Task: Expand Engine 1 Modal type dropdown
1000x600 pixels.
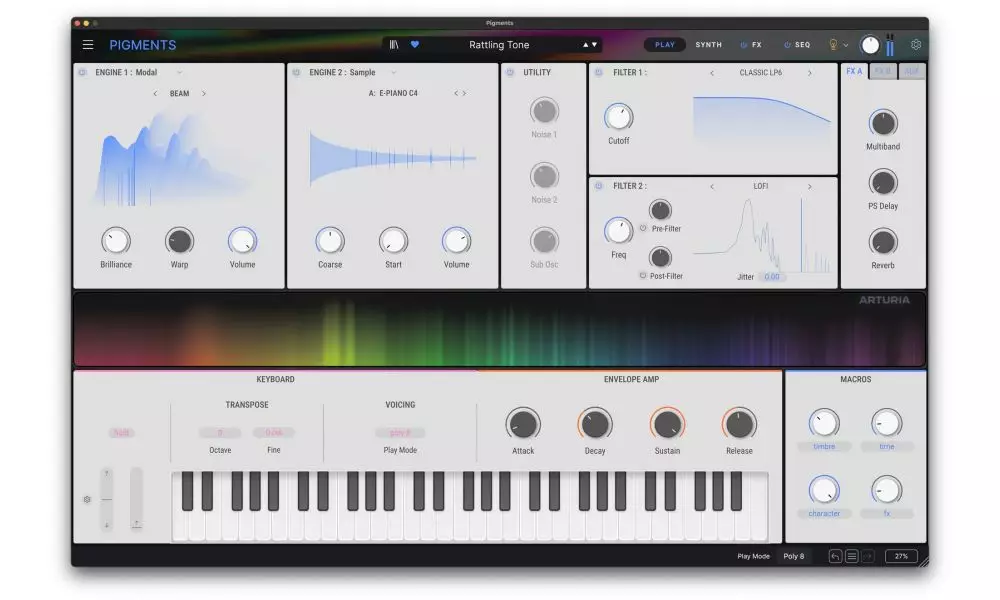Action: pos(179,73)
